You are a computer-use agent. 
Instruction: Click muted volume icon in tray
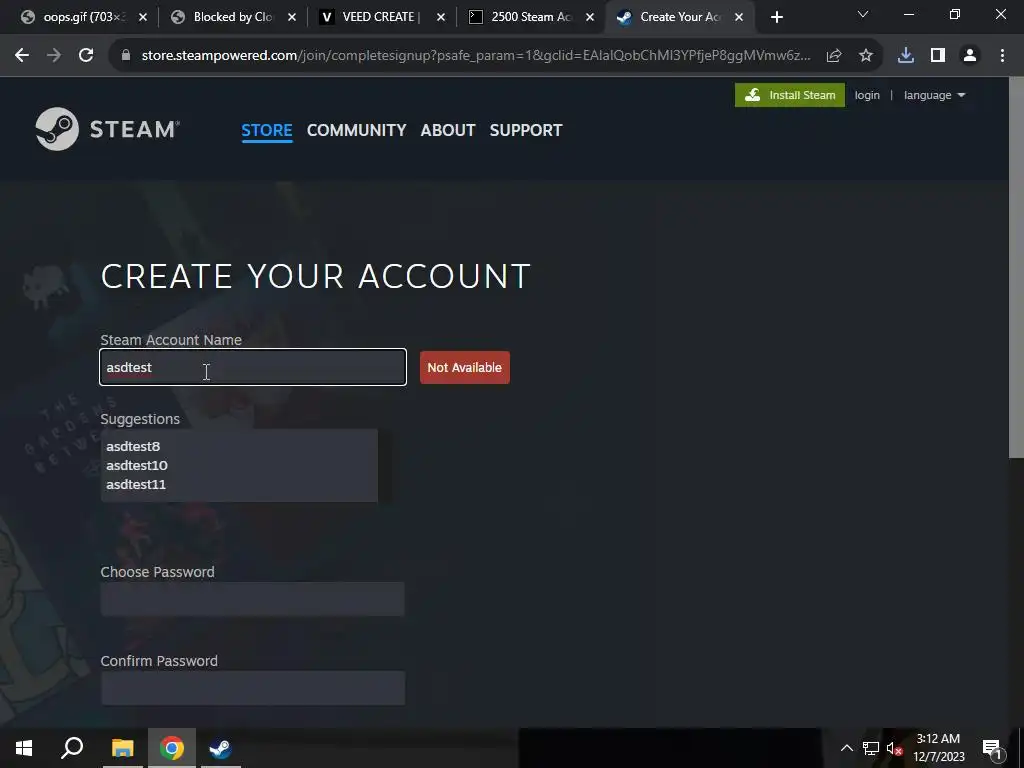point(894,748)
